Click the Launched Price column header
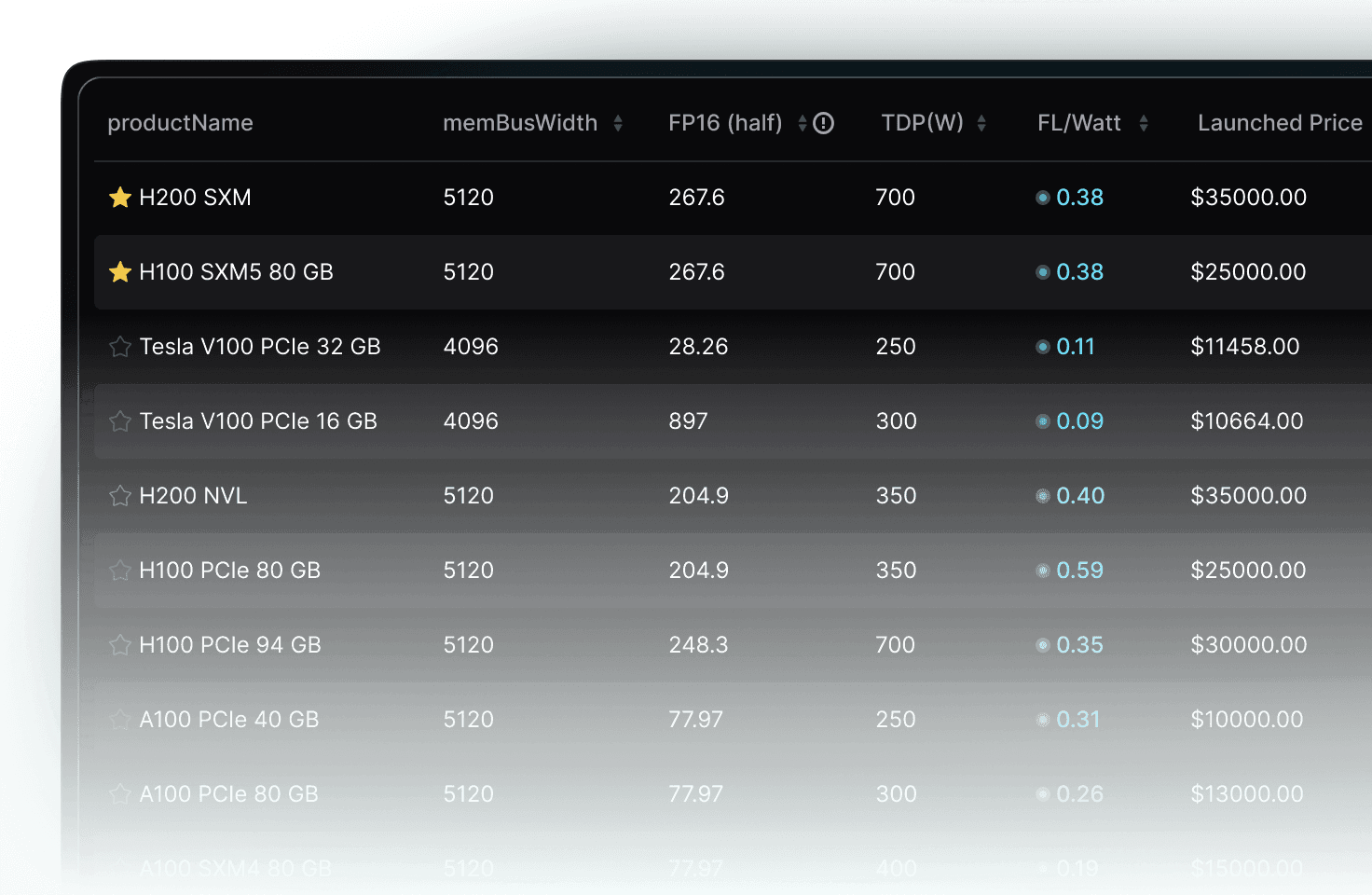 tap(1280, 123)
